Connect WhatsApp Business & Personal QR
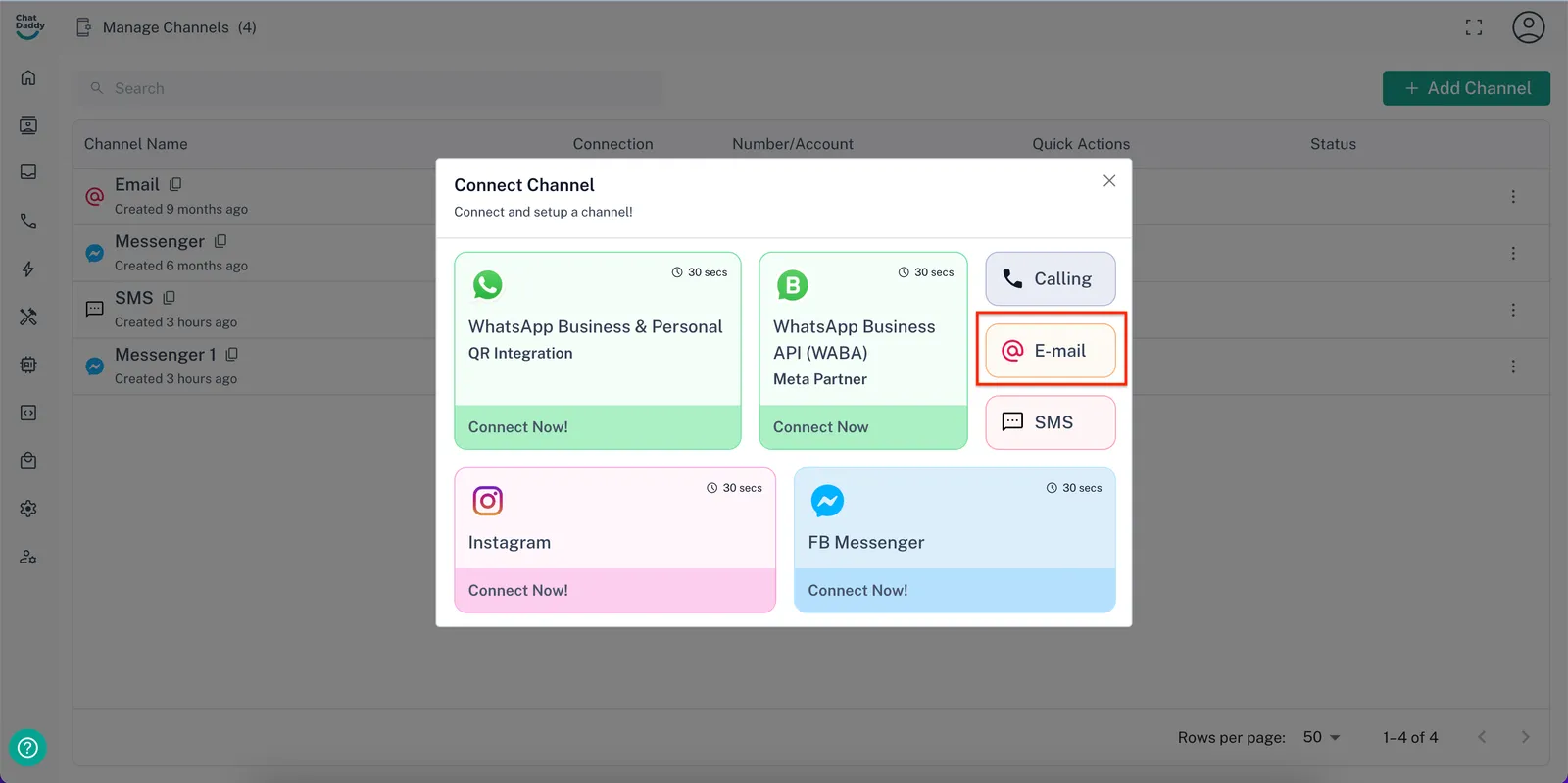1568x783 pixels. pyautogui.click(x=597, y=427)
